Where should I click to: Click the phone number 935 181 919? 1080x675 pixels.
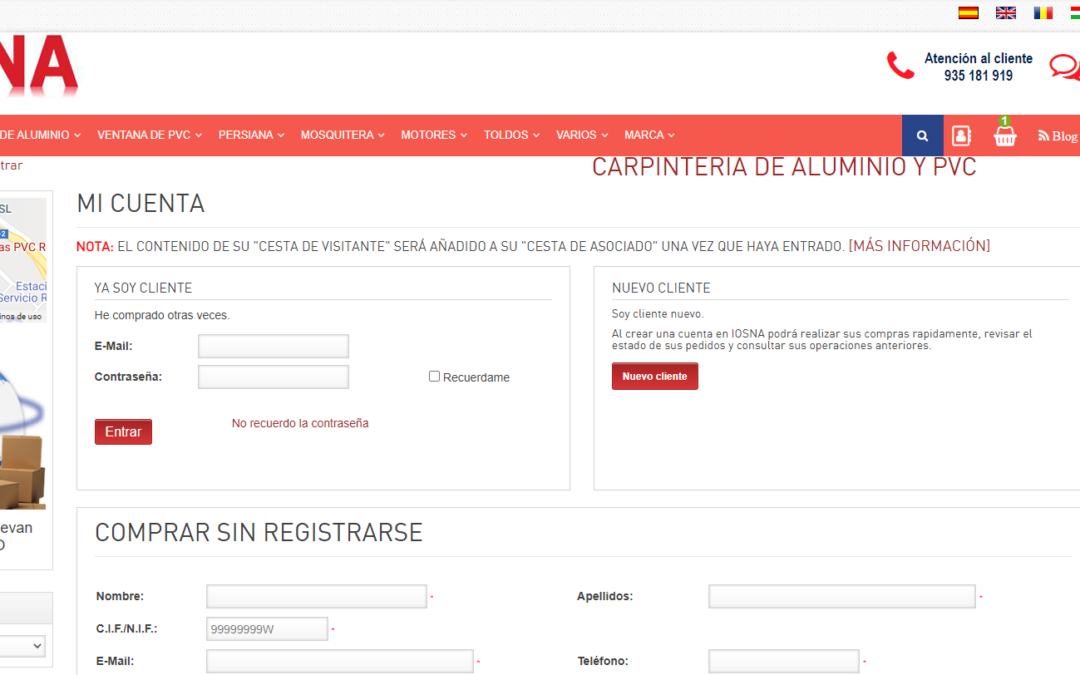pyautogui.click(x=978, y=76)
